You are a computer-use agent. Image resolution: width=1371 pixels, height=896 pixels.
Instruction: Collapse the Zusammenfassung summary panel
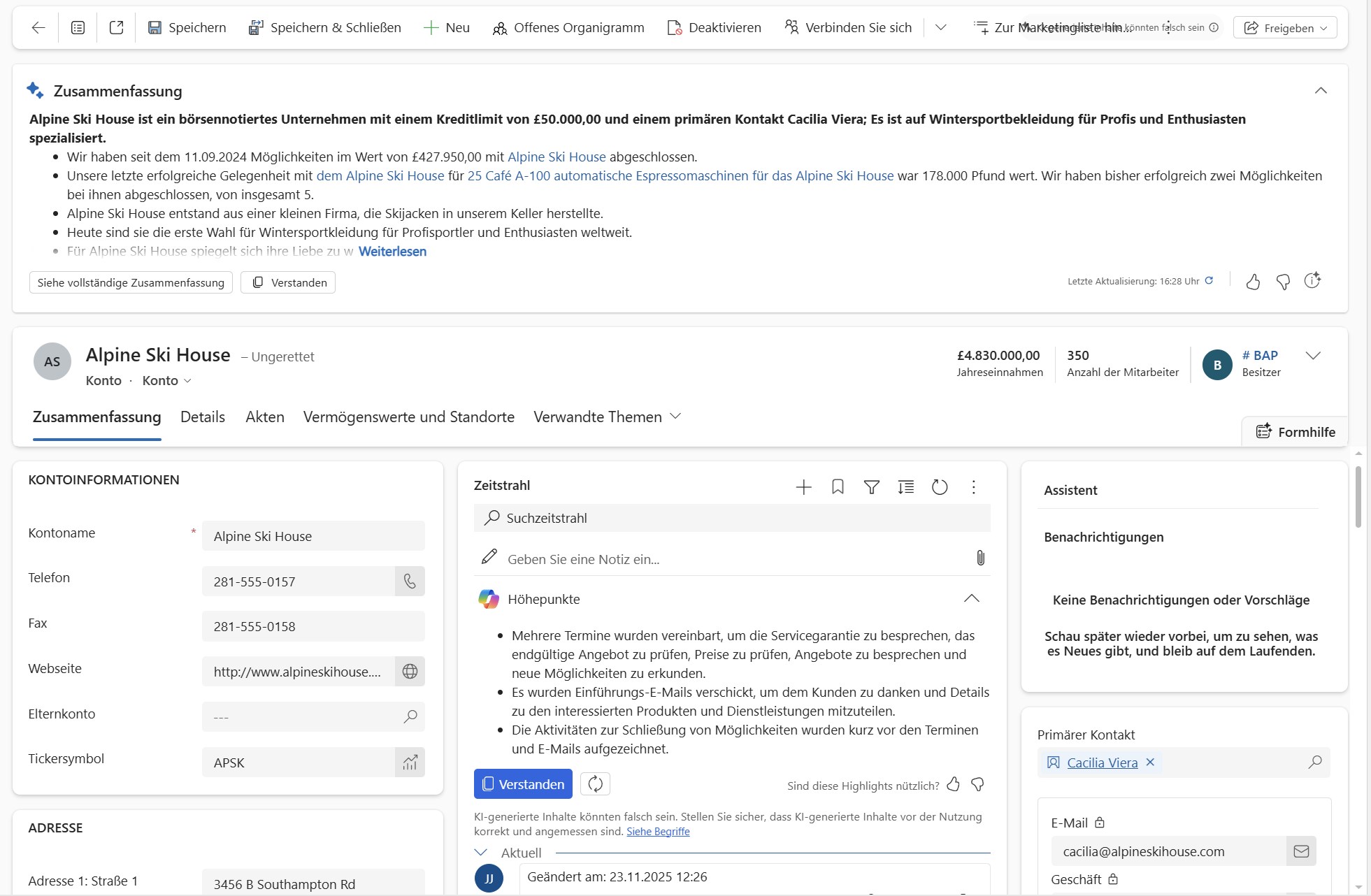[1320, 91]
